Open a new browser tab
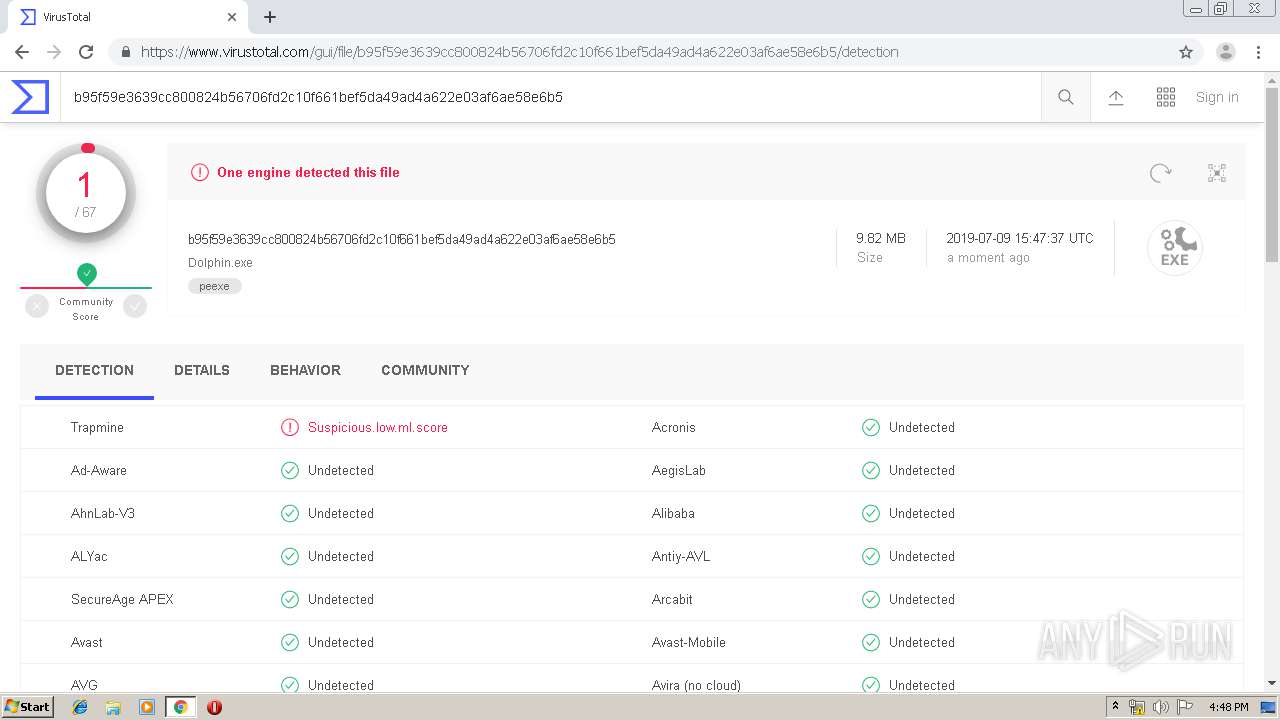1280x720 pixels. [270, 17]
